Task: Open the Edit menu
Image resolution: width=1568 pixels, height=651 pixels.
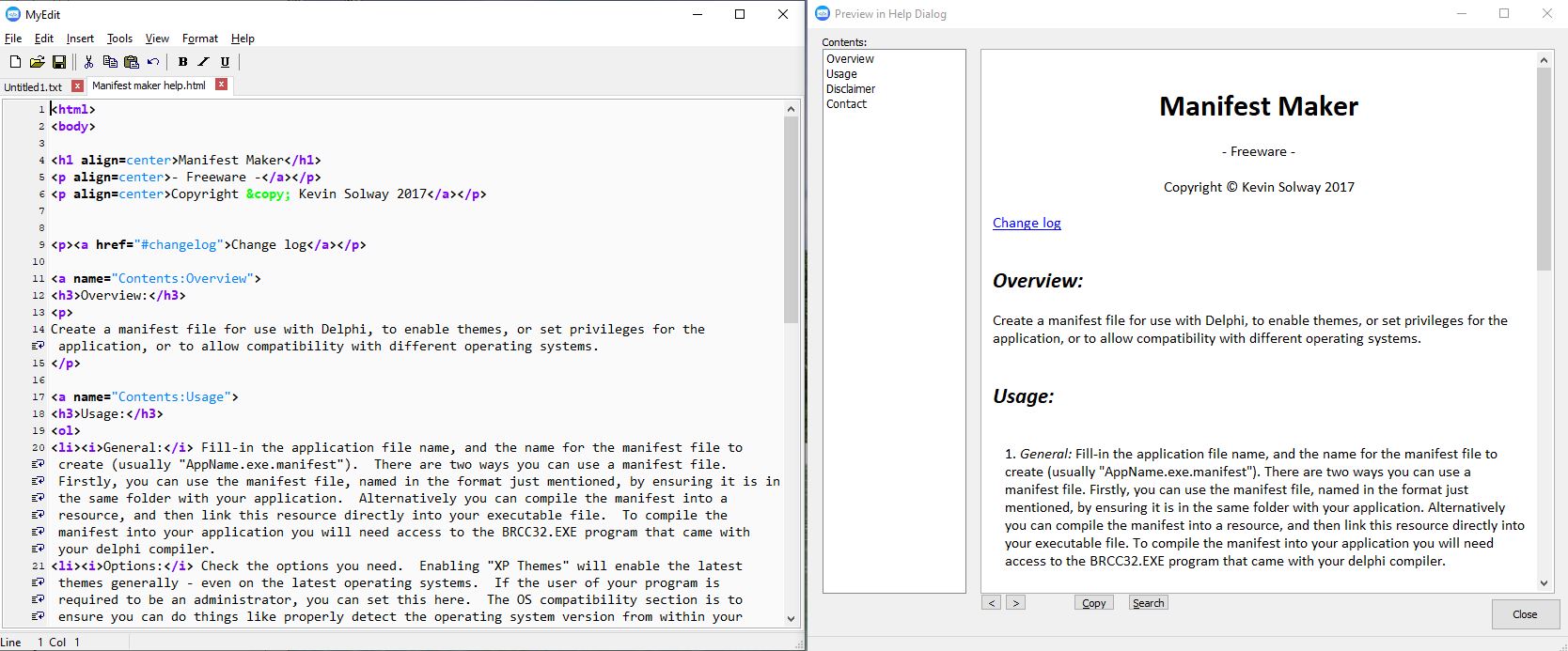Action: (x=44, y=39)
